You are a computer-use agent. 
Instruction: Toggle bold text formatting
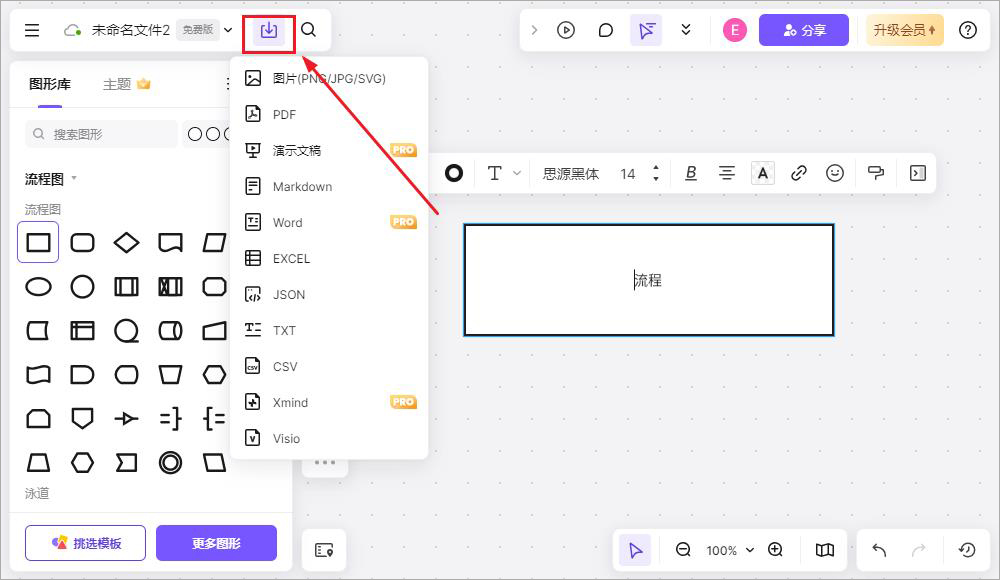point(691,173)
